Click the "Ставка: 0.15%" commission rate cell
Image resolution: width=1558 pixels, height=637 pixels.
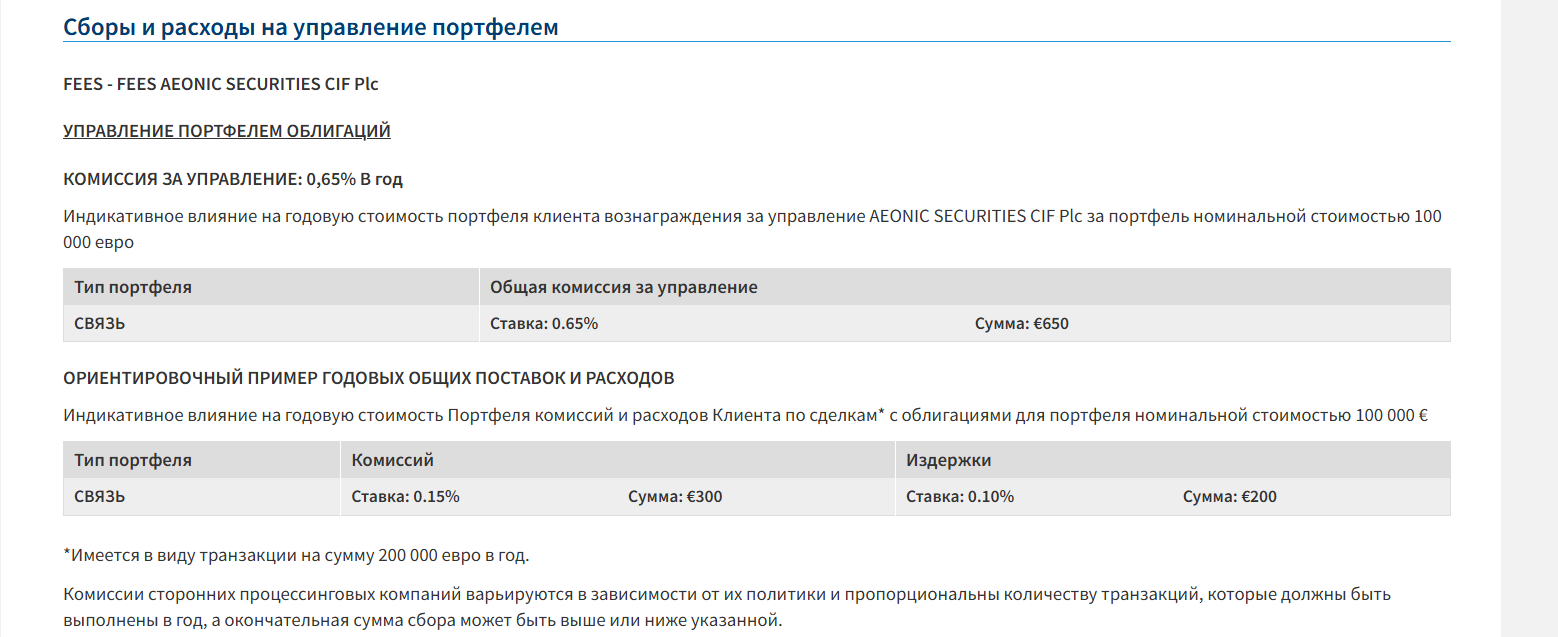405,497
